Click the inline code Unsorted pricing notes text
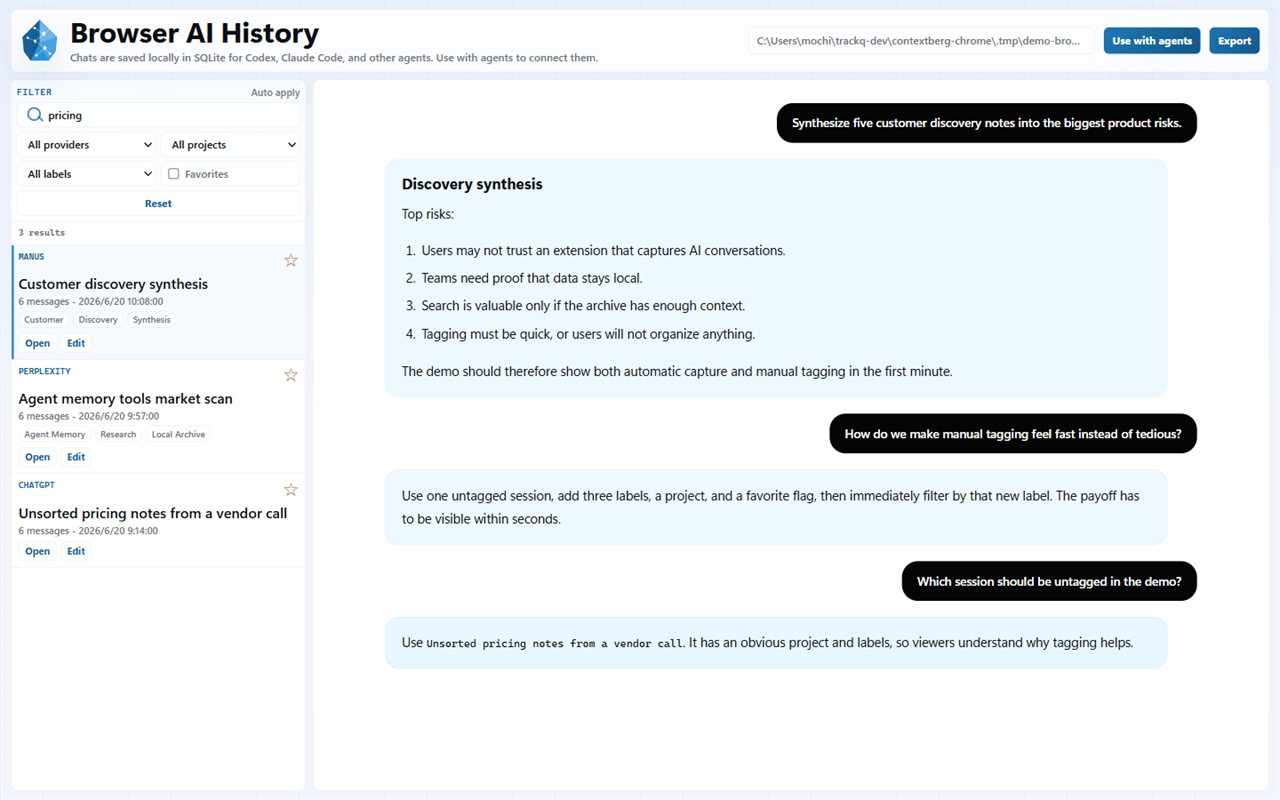The height and width of the screenshot is (800, 1280). point(555,643)
